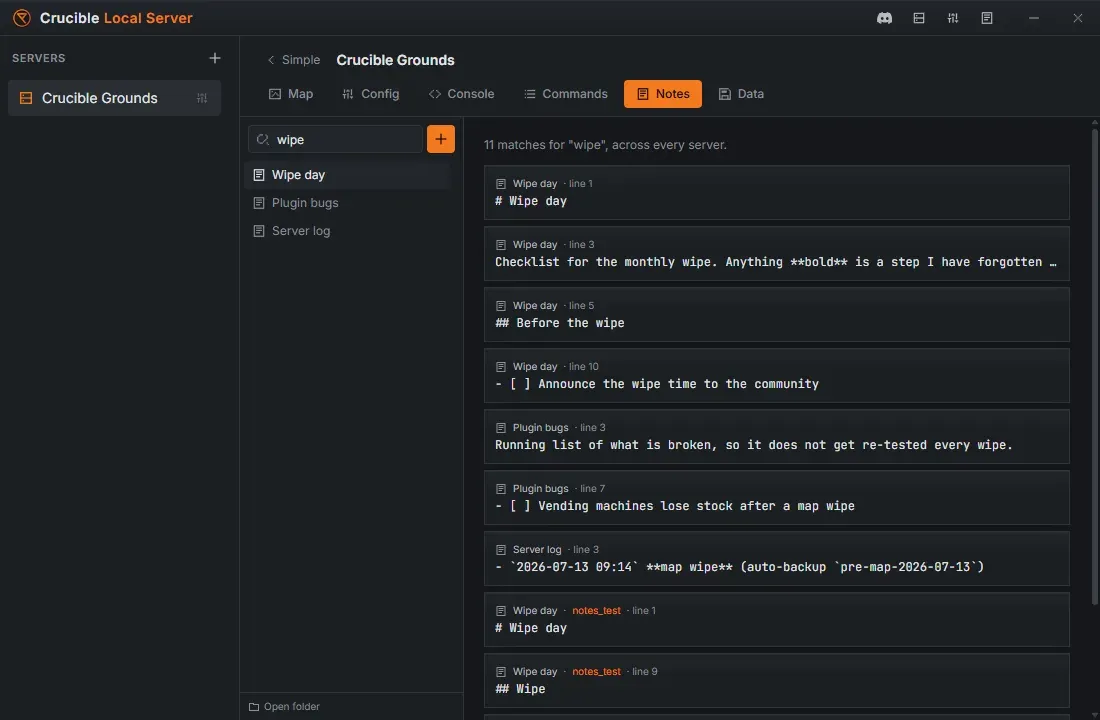Click the '11 matches for wipe' summary text
This screenshot has height=720, width=1100.
(605, 145)
